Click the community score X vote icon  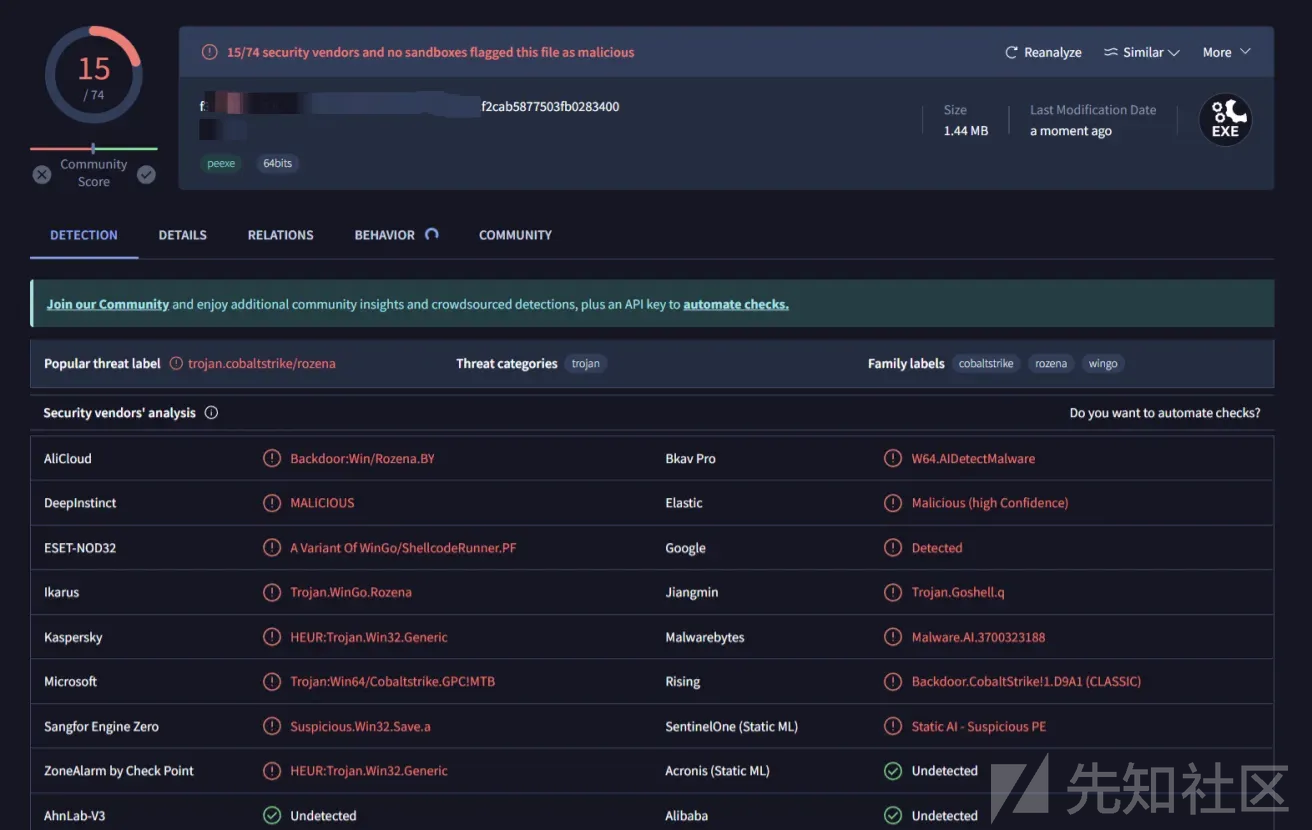pyautogui.click(x=42, y=174)
